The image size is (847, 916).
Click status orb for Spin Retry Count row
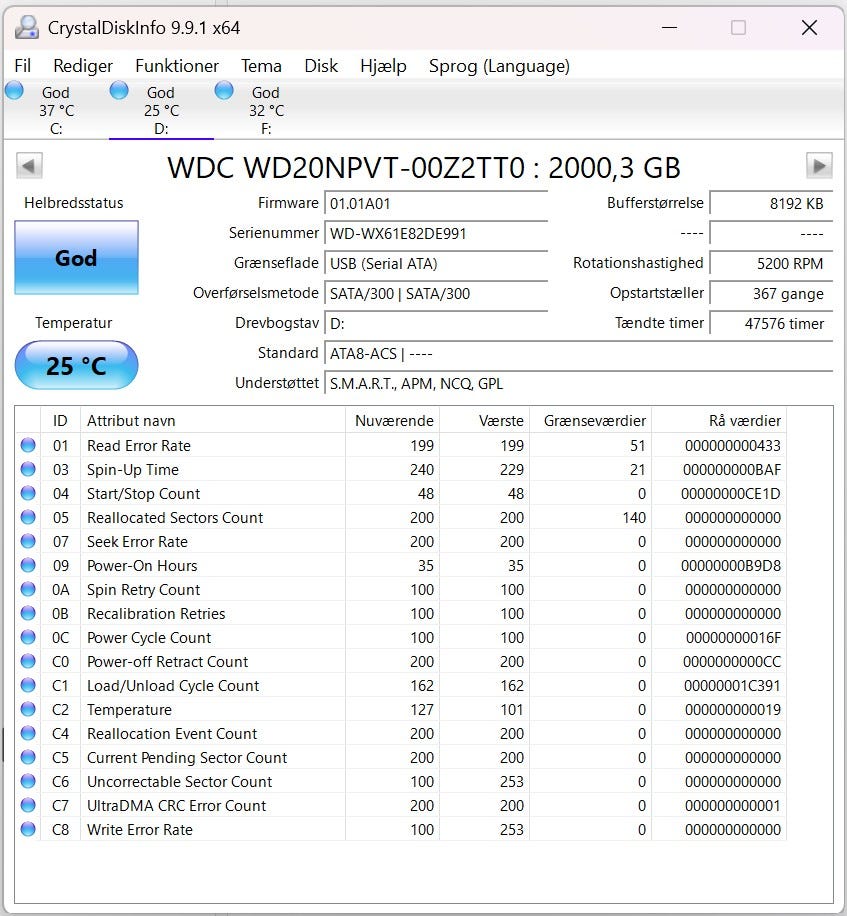(x=28, y=589)
